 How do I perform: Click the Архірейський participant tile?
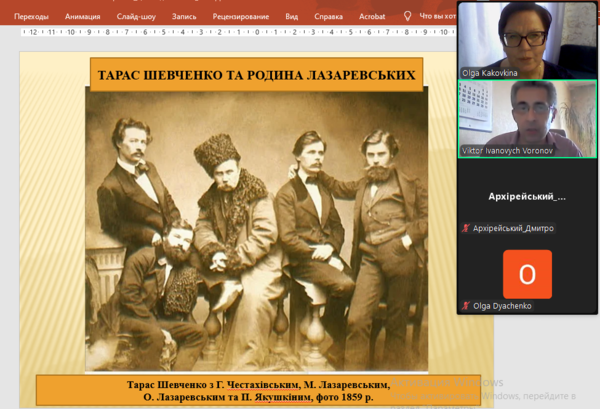point(527,197)
